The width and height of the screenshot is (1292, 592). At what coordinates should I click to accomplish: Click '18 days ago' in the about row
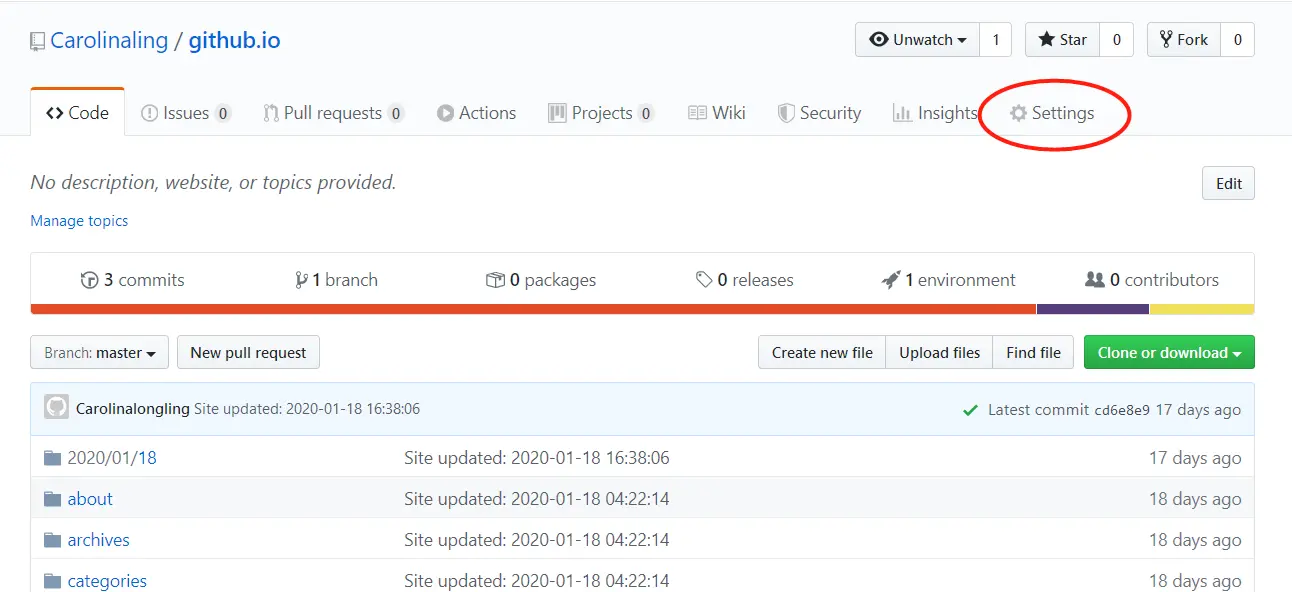coord(1195,499)
